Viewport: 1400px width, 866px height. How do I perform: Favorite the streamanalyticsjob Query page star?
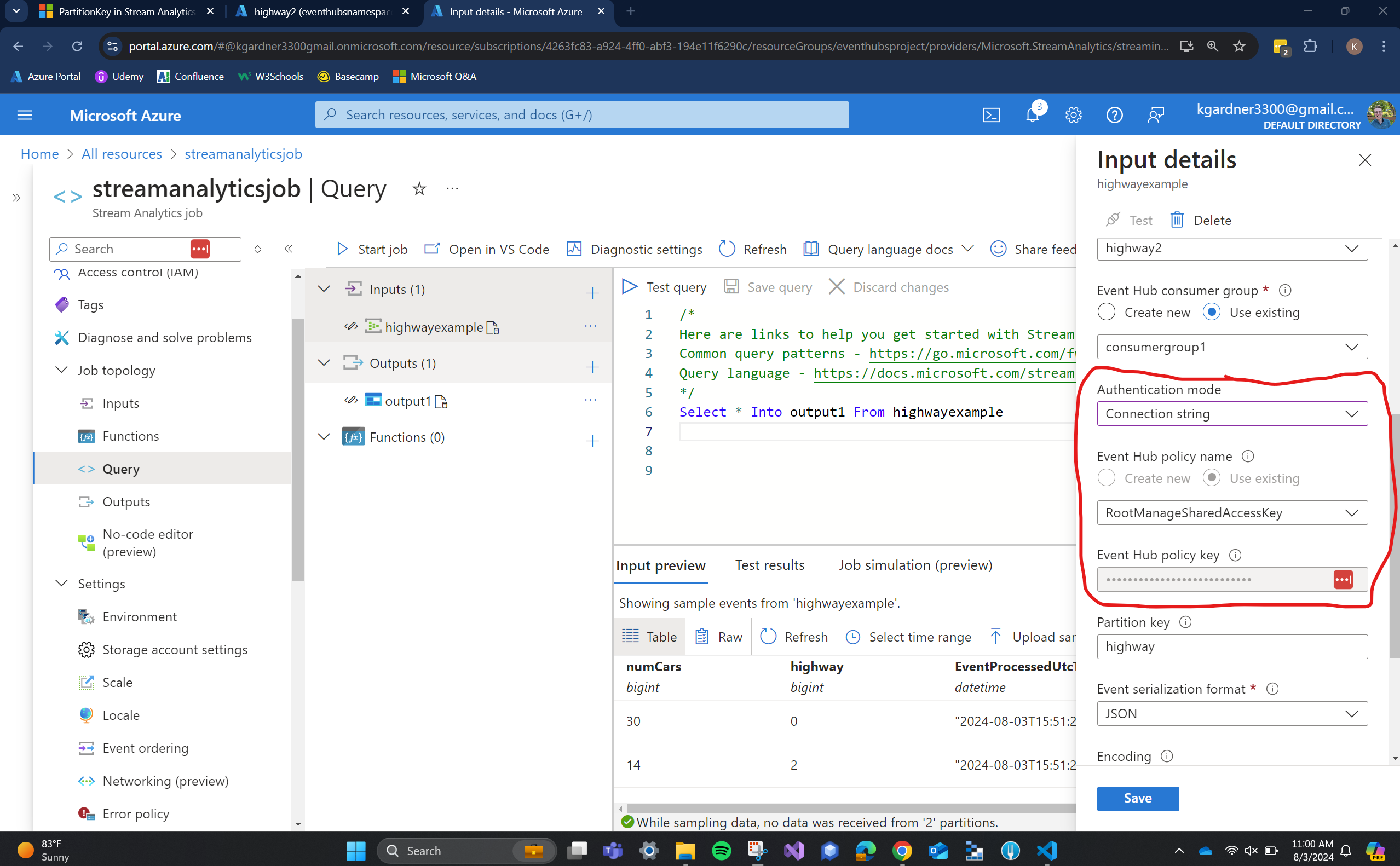click(419, 188)
